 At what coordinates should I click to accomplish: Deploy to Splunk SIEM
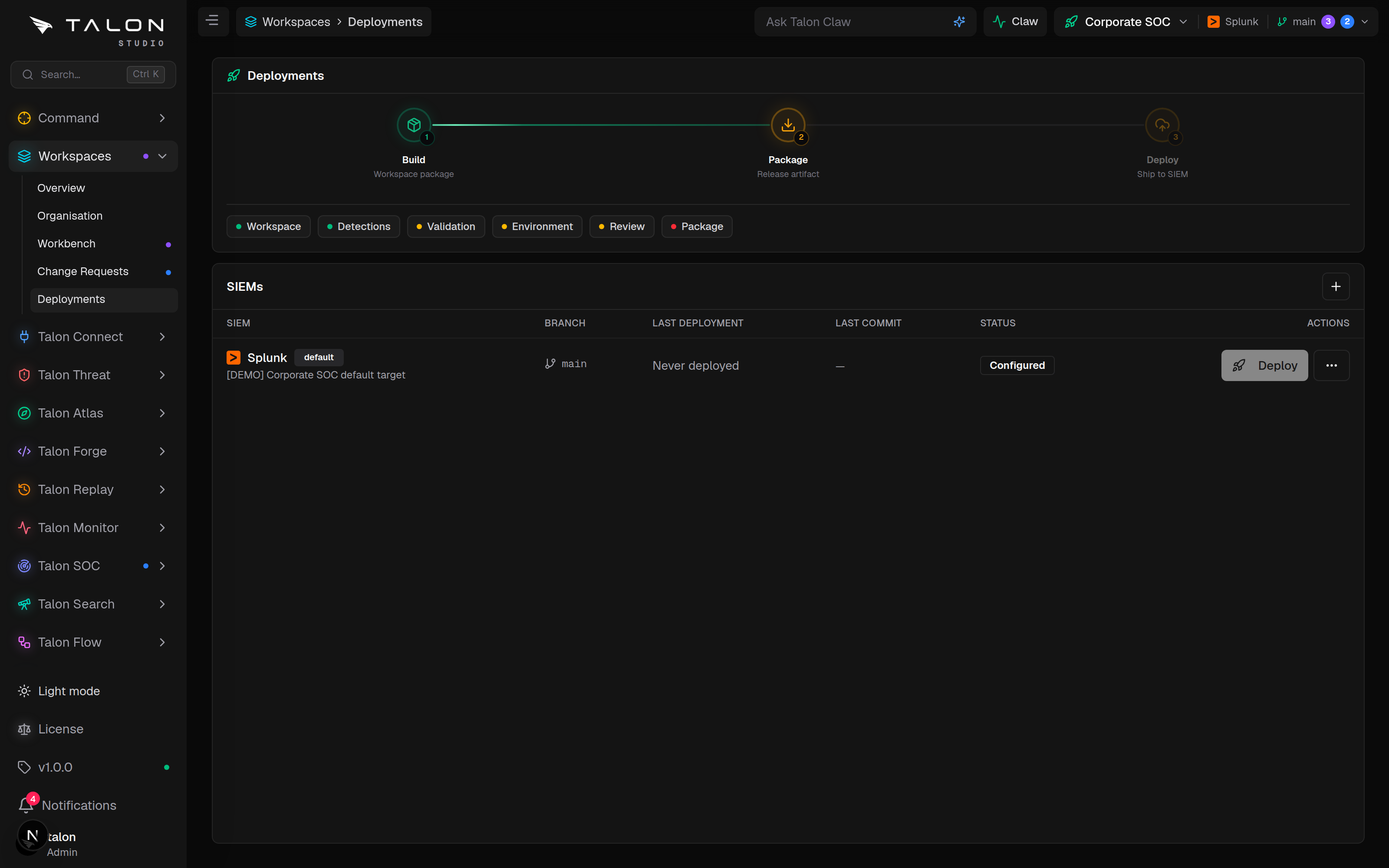click(x=1264, y=366)
